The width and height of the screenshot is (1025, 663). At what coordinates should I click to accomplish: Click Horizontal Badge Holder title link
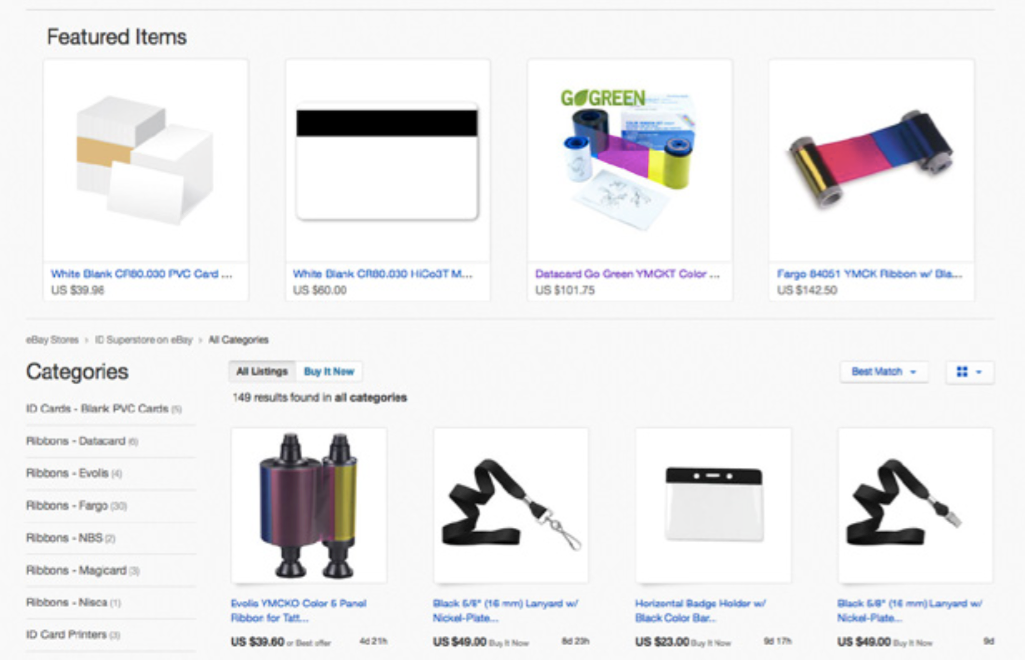pos(701,610)
